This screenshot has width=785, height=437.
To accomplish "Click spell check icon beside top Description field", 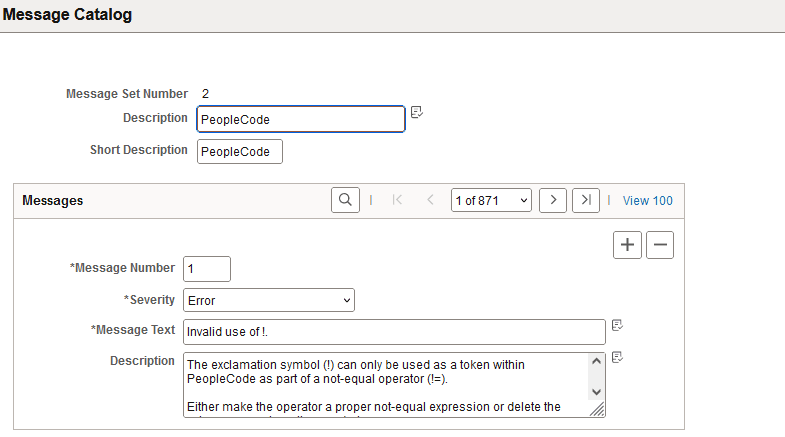I will click(x=417, y=112).
